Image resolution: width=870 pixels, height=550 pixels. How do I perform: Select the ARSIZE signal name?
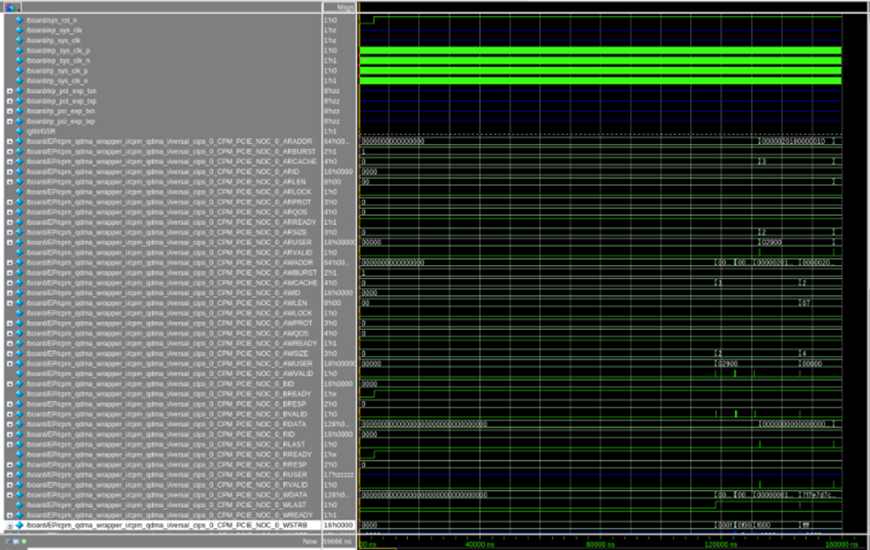pos(166,232)
